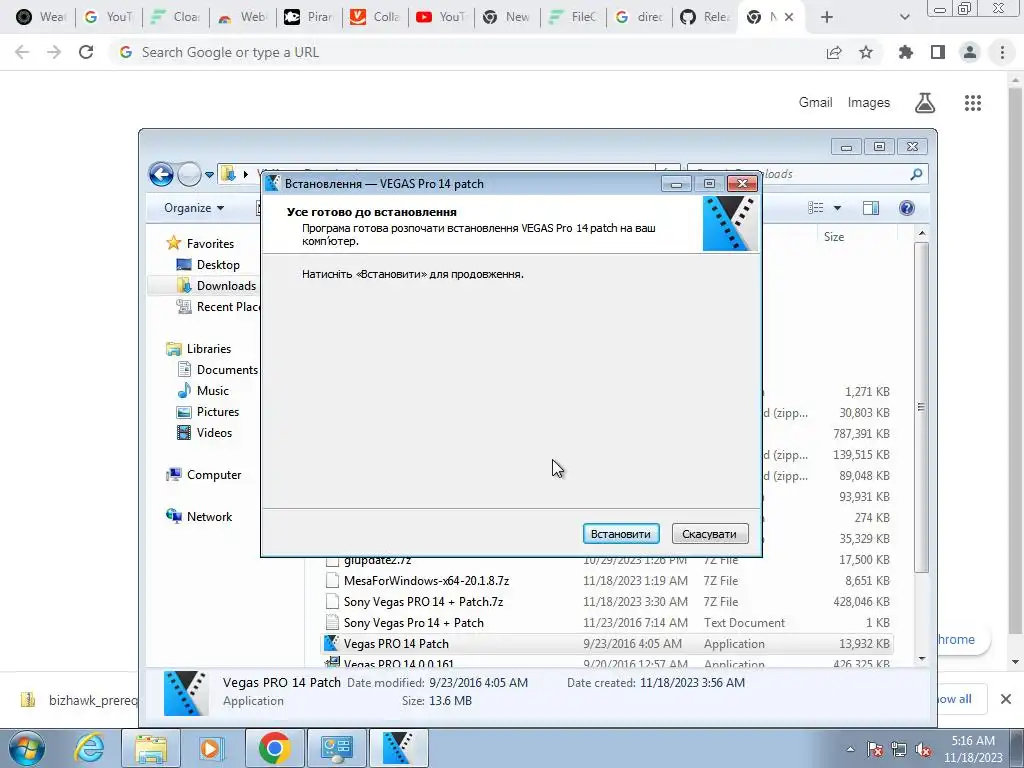1024x768 pixels.
Task: Click VEGAS installer taskbar icon
Action: pyautogui.click(x=399, y=748)
